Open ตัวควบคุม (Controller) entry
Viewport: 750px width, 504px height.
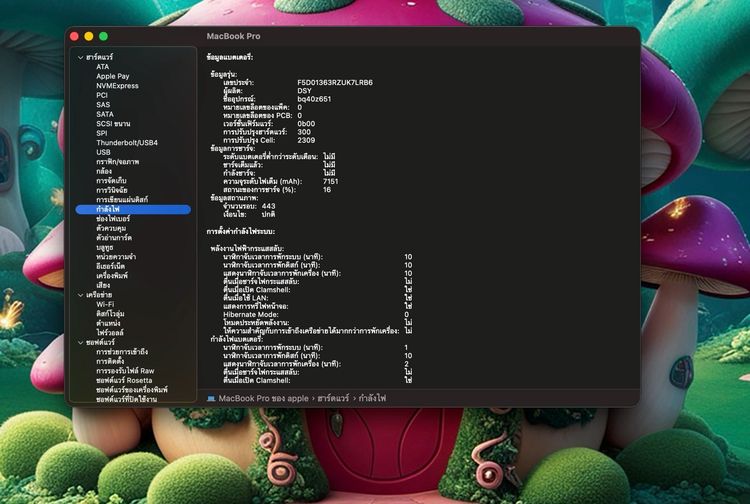pyautogui.click(x=111, y=228)
